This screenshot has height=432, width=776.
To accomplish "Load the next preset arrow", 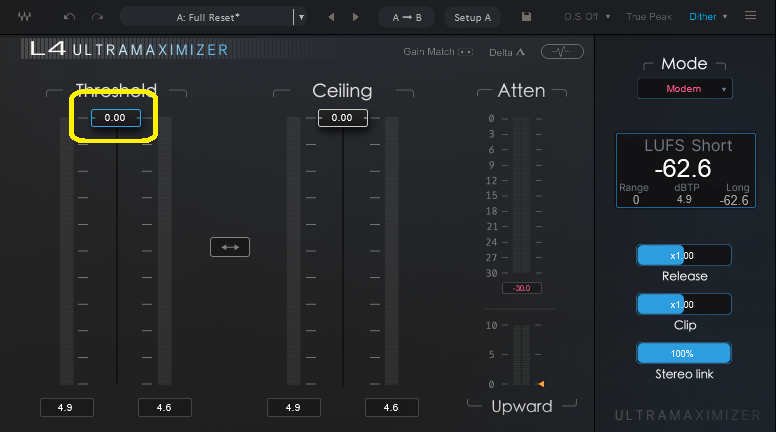I will (x=355, y=17).
